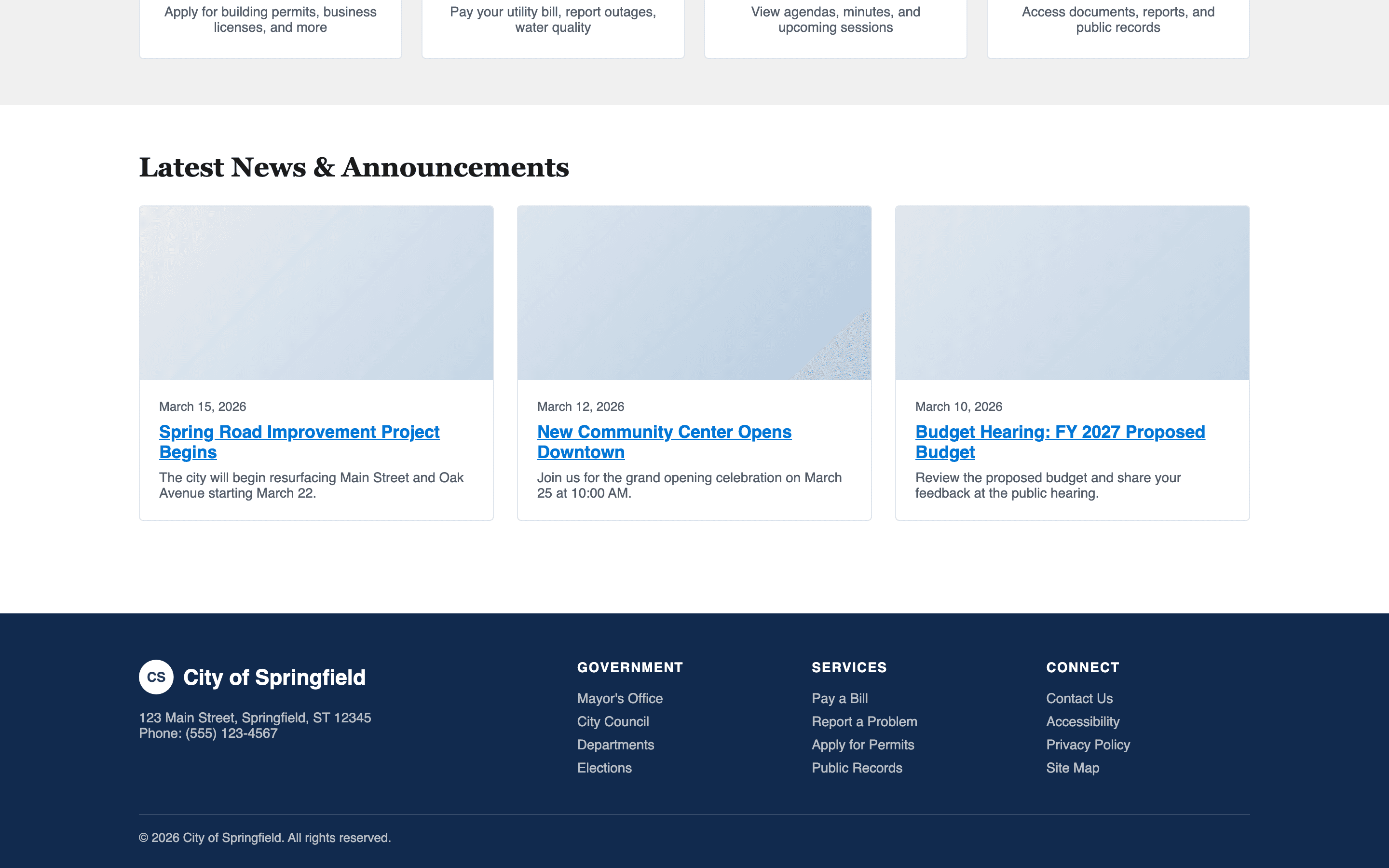Select Pay a Bill under Services
This screenshot has width=1389, height=868.
pos(839,698)
